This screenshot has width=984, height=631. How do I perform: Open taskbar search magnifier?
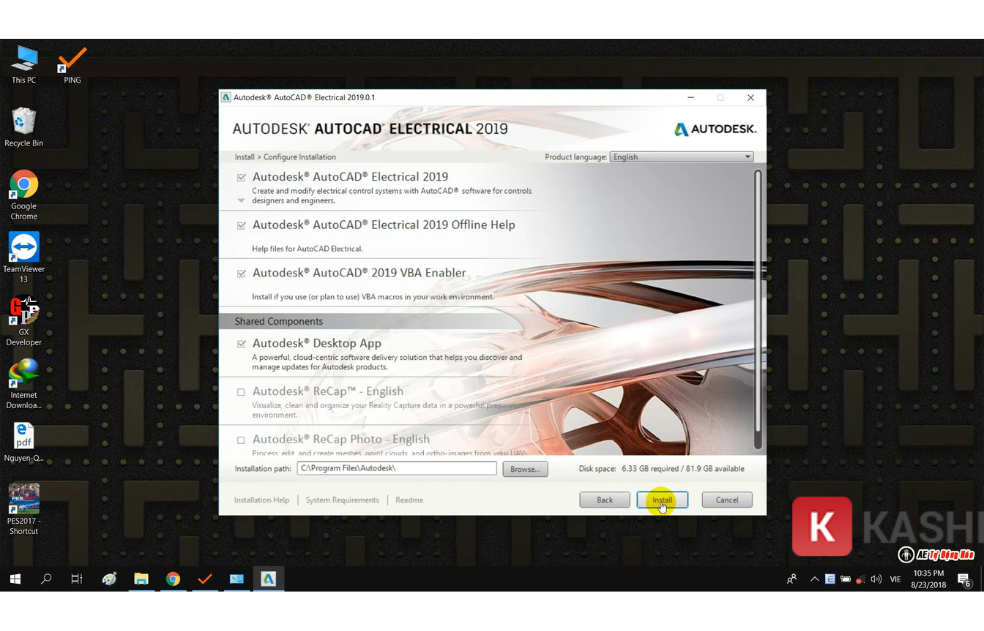(46, 579)
